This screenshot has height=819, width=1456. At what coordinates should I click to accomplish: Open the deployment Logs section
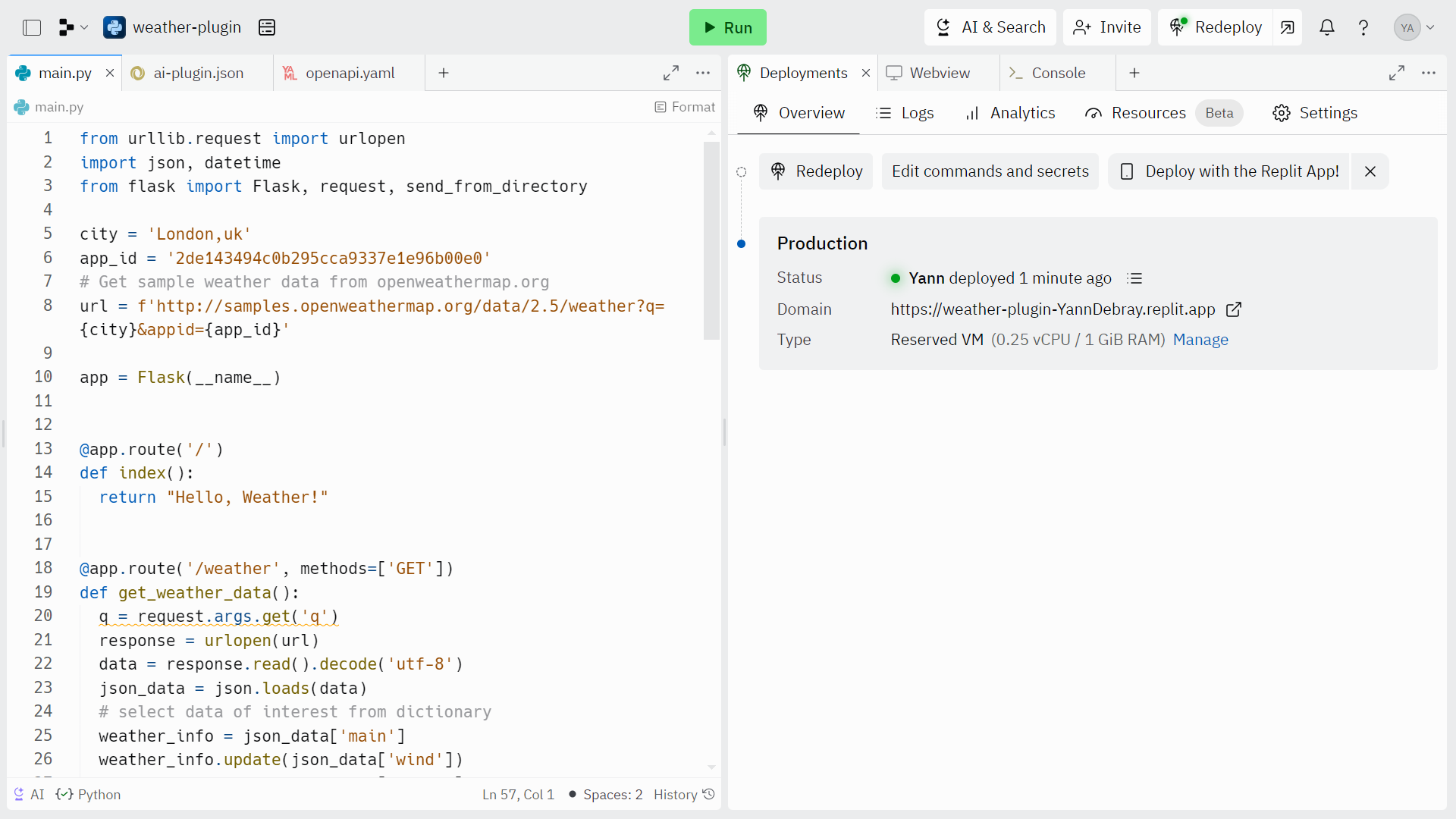coord(905,113)
